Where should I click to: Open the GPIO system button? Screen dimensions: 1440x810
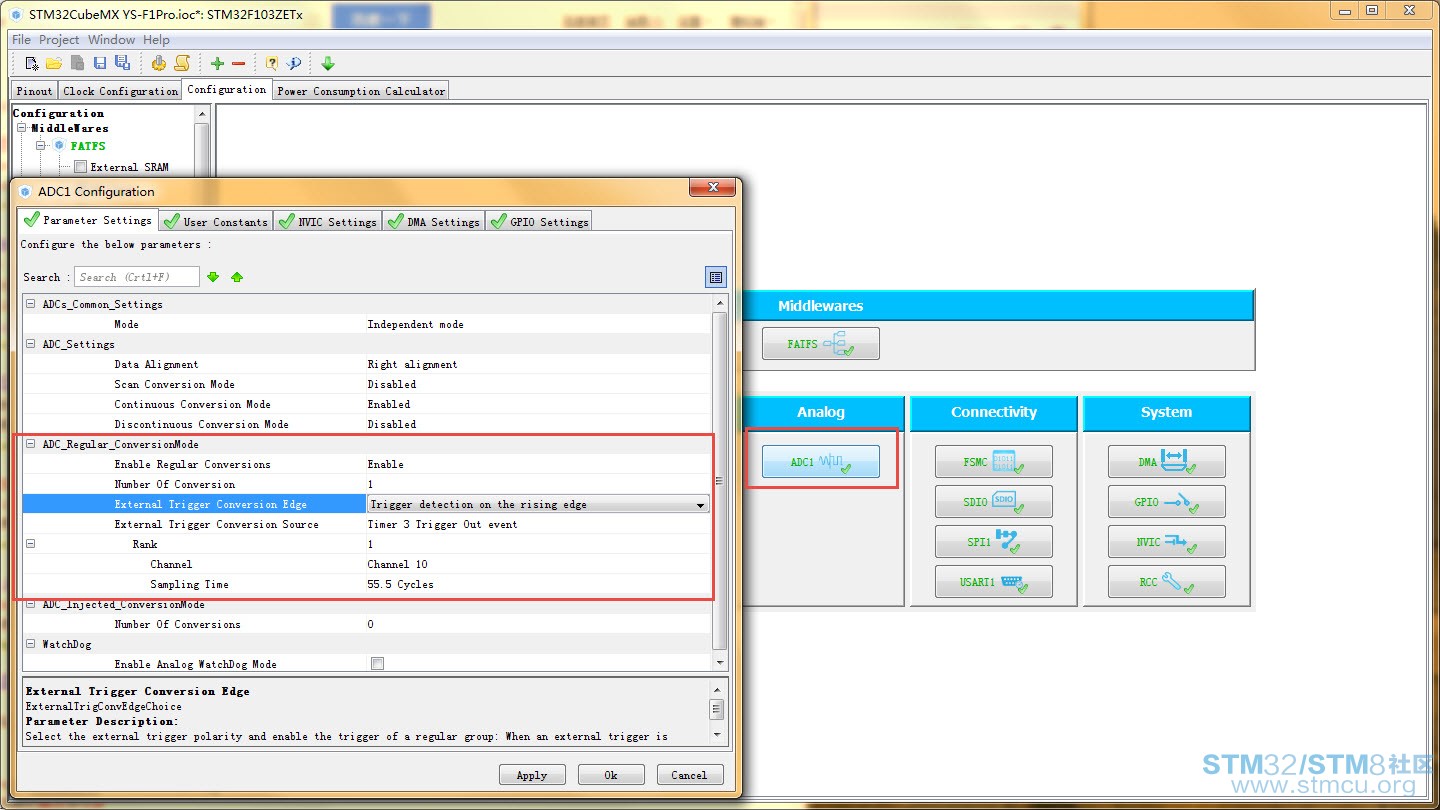pos(1167,502)
